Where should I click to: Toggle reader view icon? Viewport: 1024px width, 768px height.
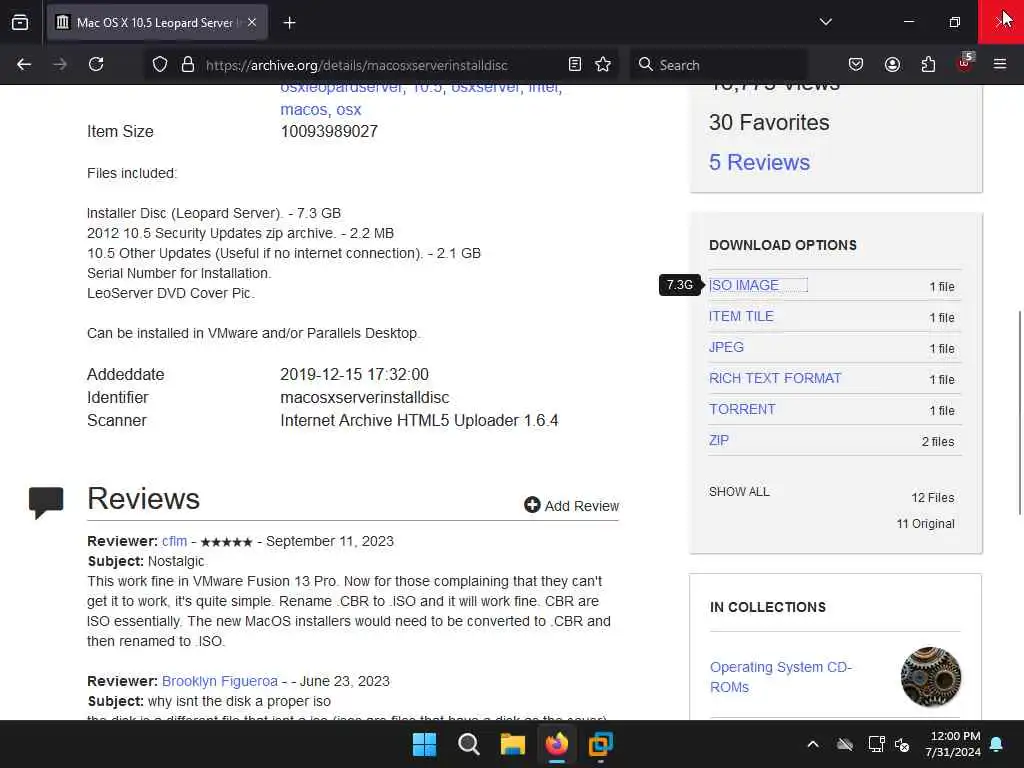[x=575, y=64]
